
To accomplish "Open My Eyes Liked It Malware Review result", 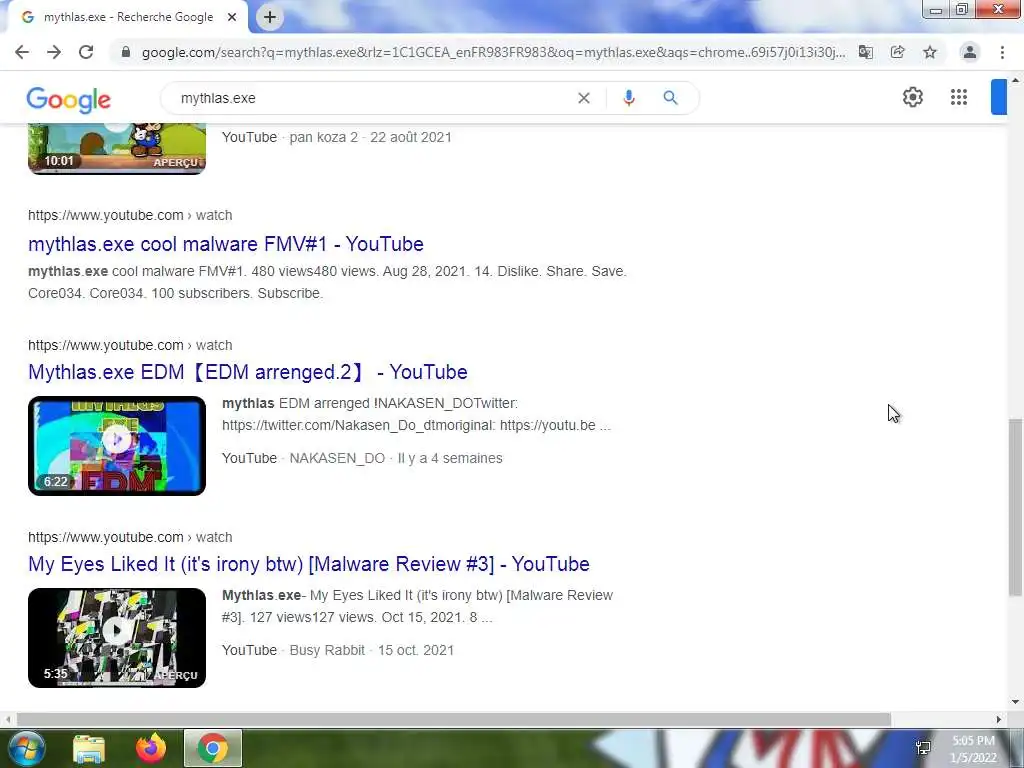I will 309,564.
